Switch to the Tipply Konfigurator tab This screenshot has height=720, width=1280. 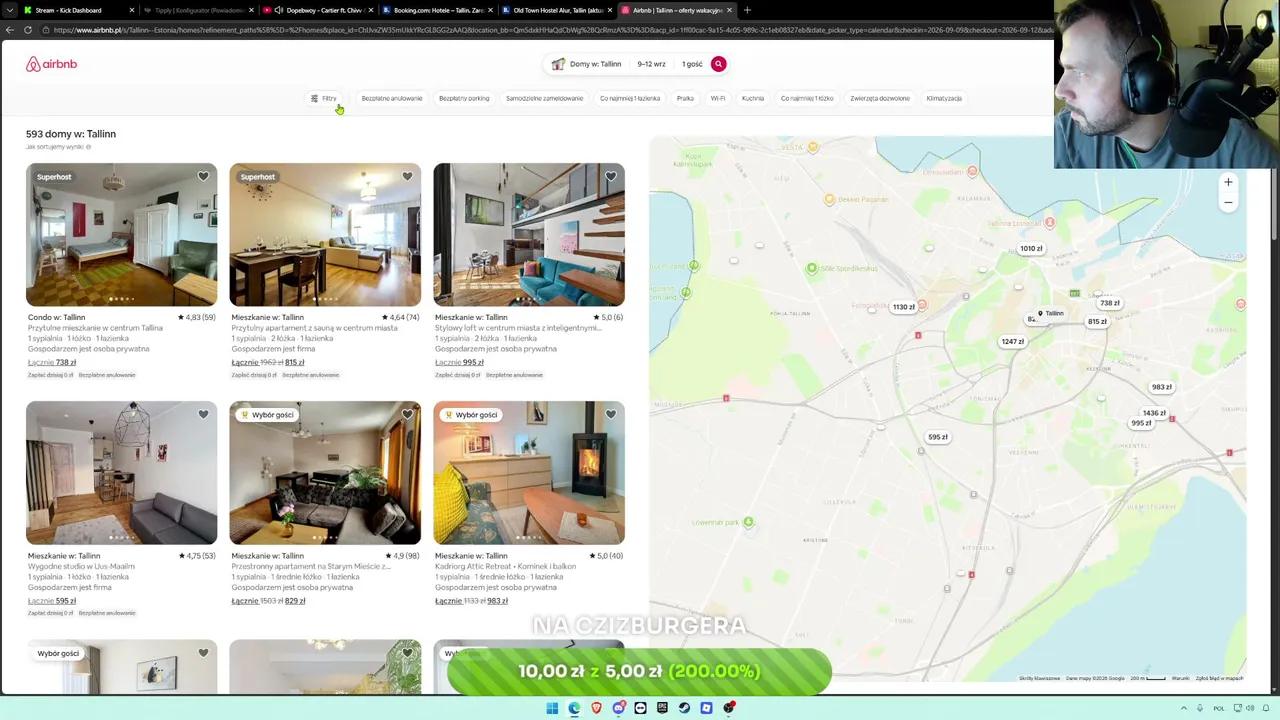click(x=198, y=10)
